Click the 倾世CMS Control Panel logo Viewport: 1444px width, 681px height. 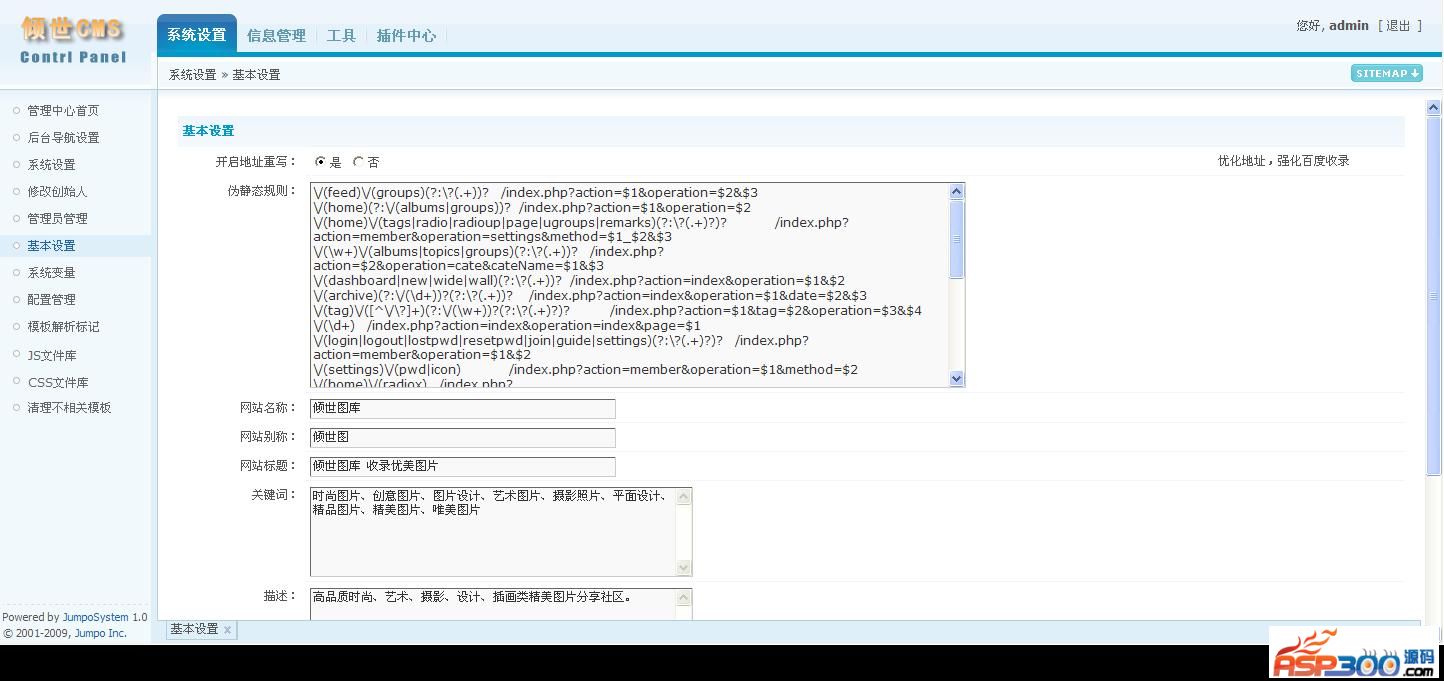(x=73, y=40)
